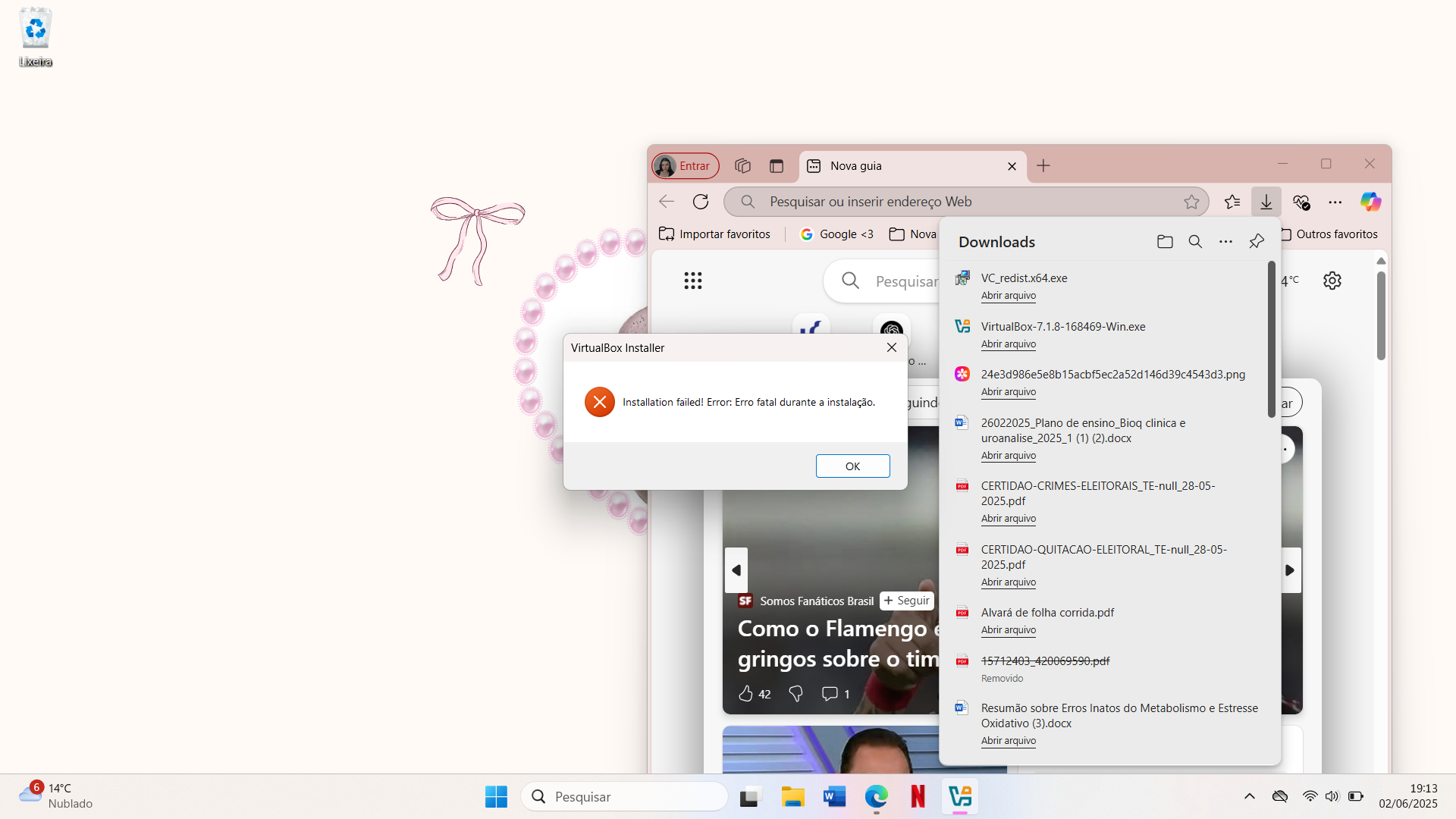The height and width of the screenshot is (819, 1456).
Task: Open the clock and date at 19:13
Action: (x=1408, y=796)
